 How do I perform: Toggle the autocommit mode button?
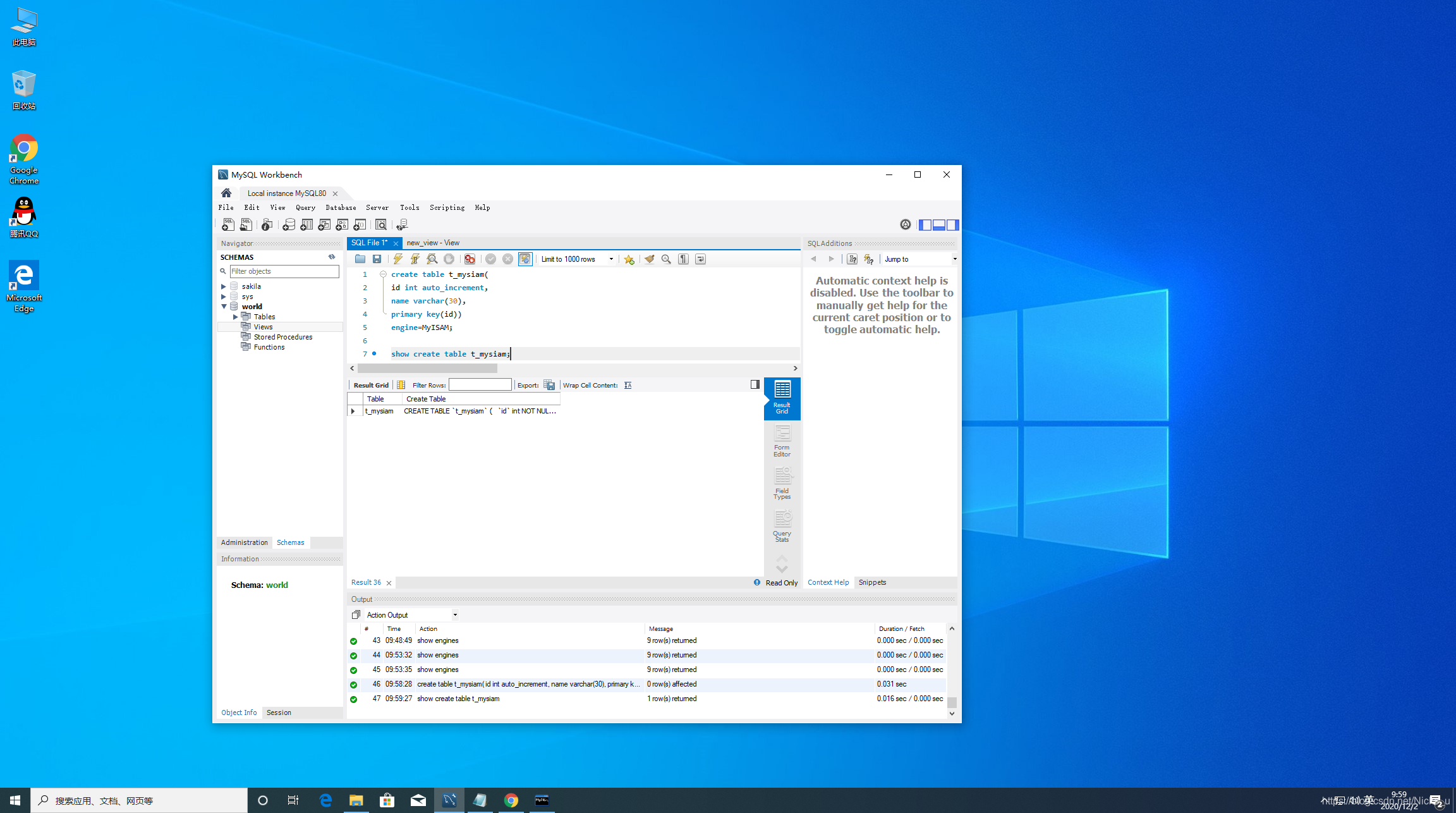pyautogui.click(x=525, y=259)
